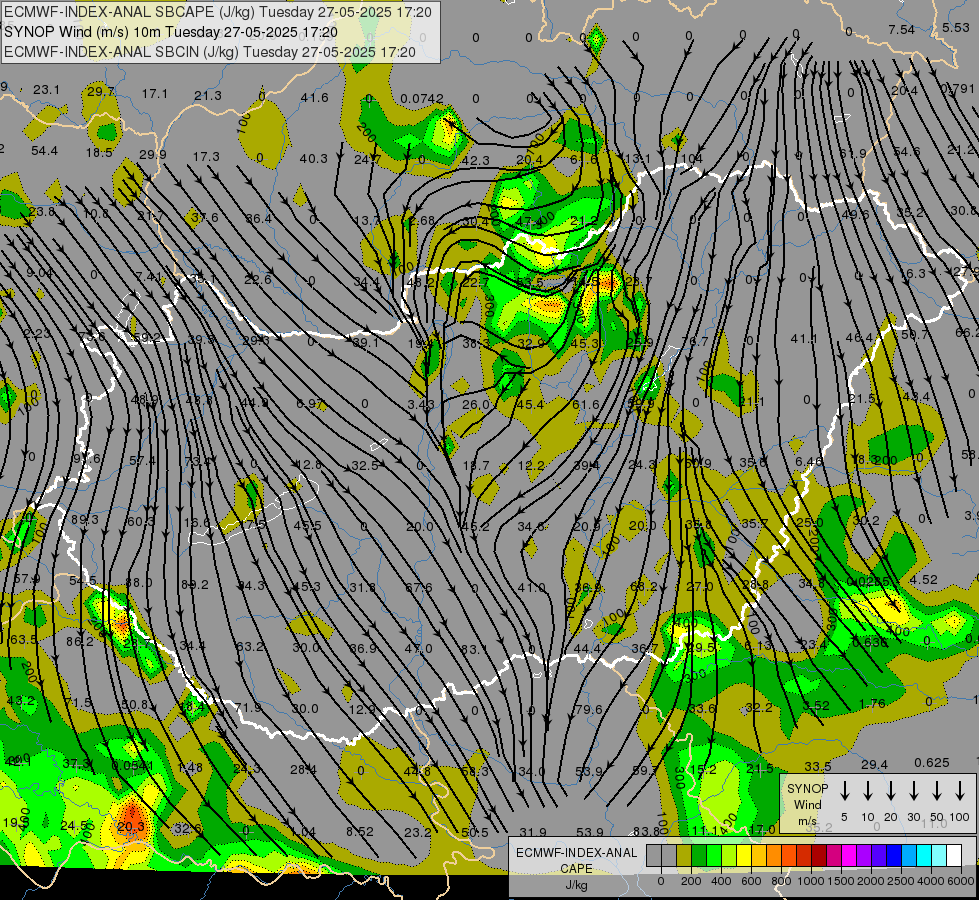The image size is (979, 900).
Task: Click the map value 1.04
Action: pyautogui.click(x=303, y=831)
